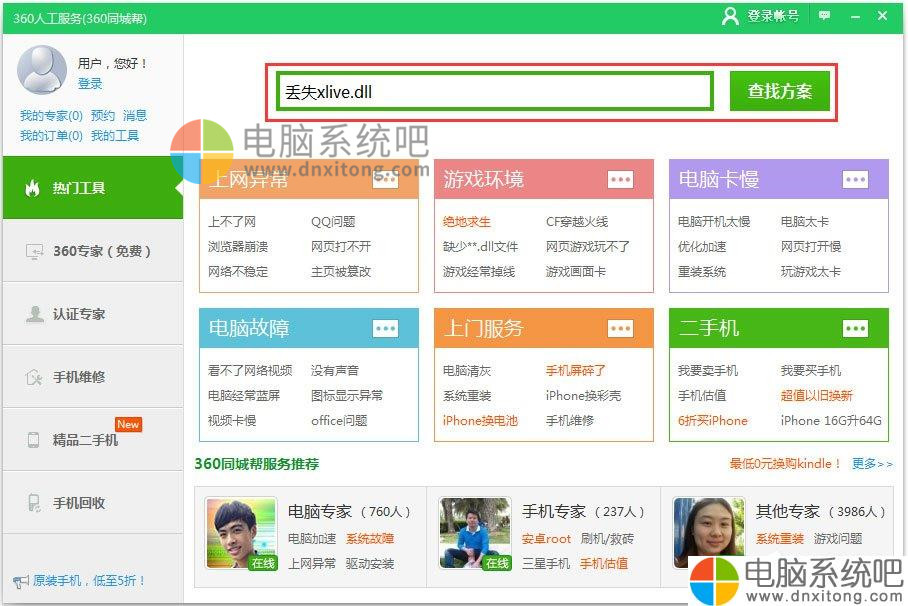
Task: Open the 电脑故障 category header
Action: pyautogui.click(x=309, y=328)
